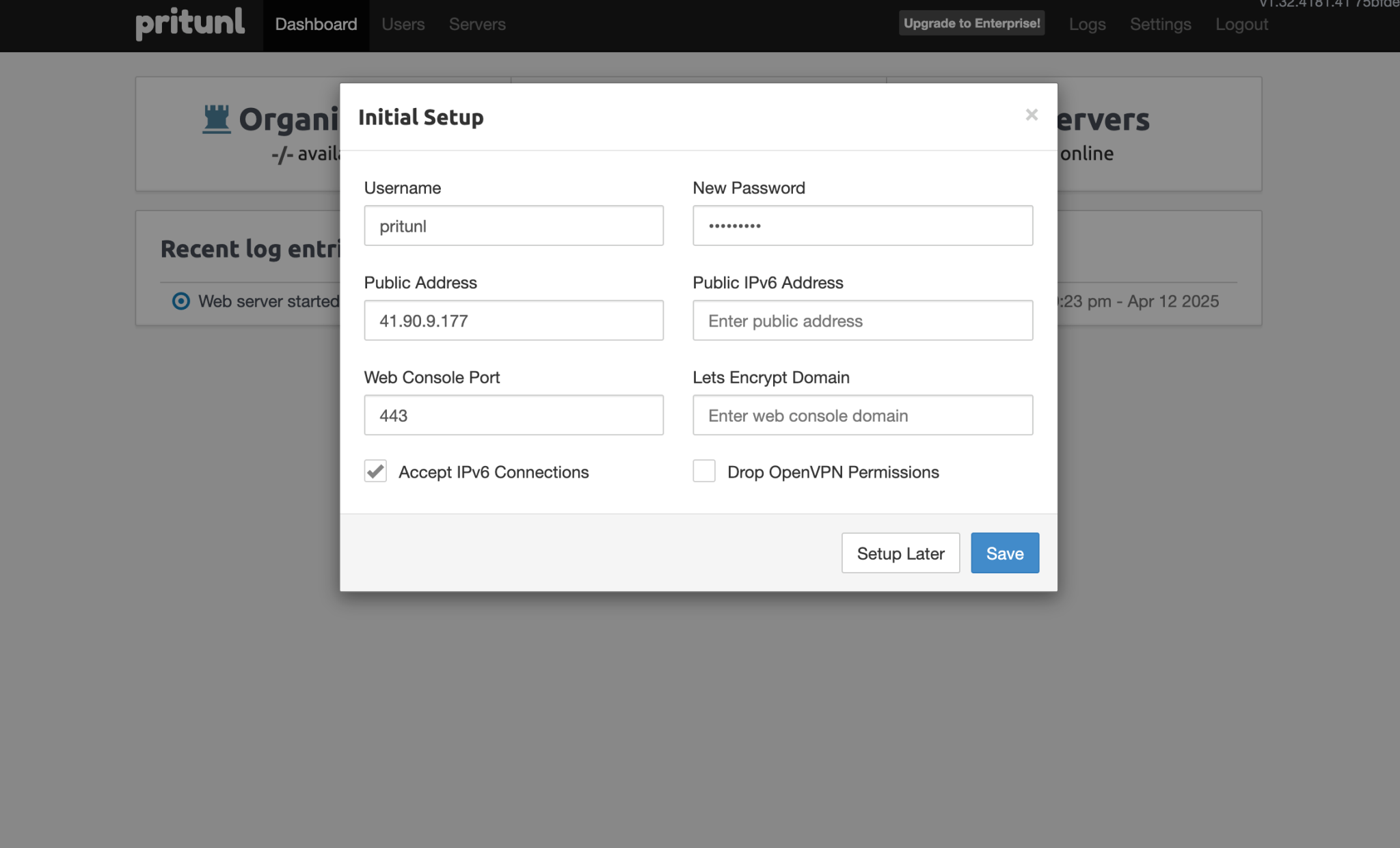This screenshot has height=848, width=1400.
Task: Edit the Web Console Port value
Action: pos(513,415)
